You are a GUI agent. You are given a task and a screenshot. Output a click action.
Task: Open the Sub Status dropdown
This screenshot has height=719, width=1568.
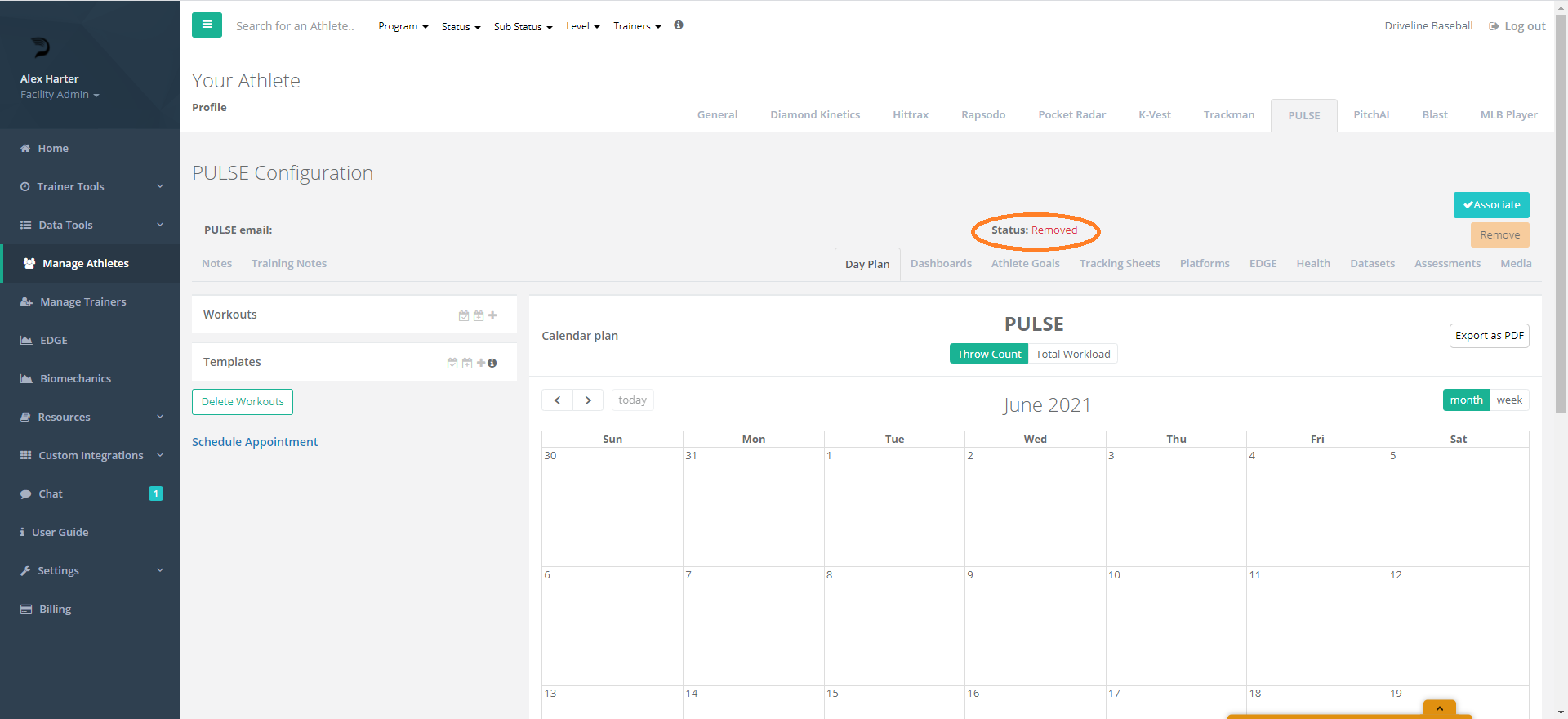pyautogui.click(x=523, y=27)
